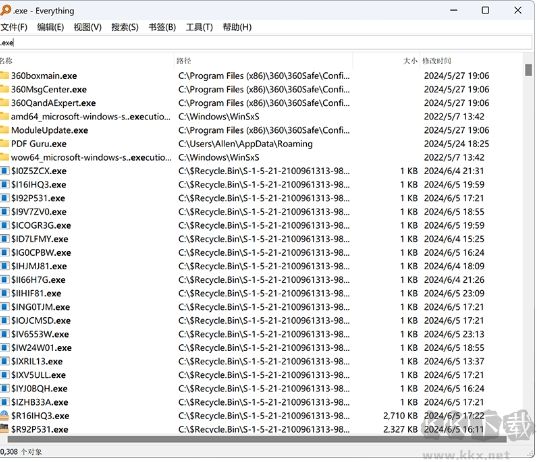Open the 搜索(S) menu
This screenshot has width=537, height=462.
click(x=125, y=27)
